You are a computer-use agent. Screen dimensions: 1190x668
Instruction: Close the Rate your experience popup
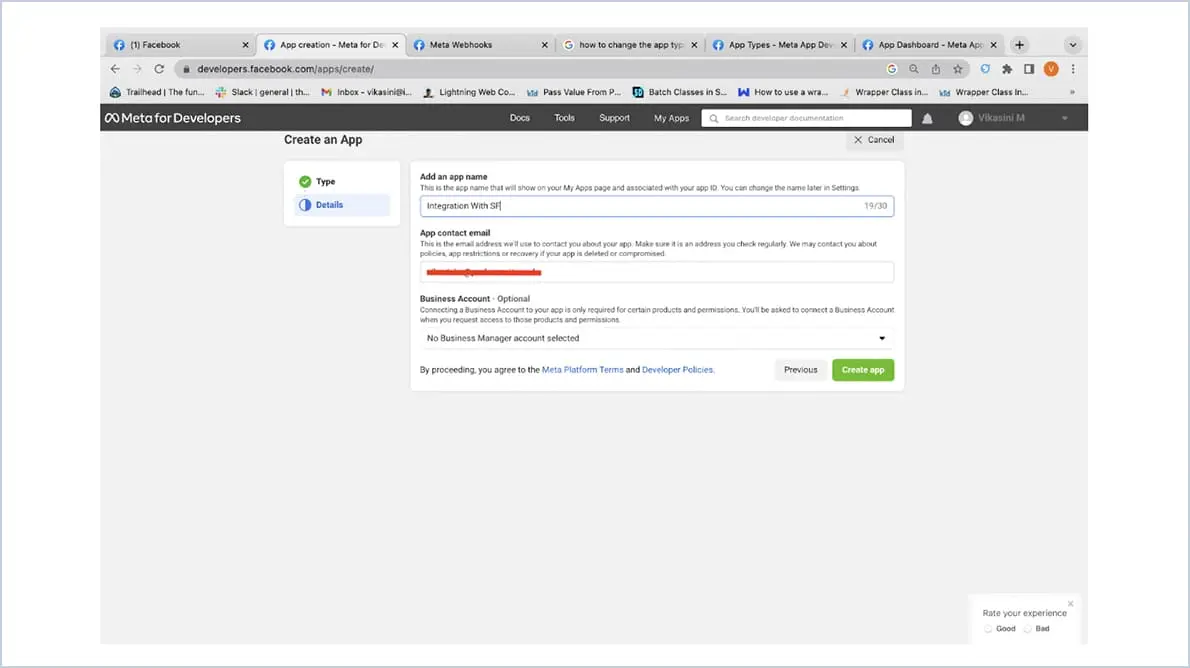(x=1070, y=604)
